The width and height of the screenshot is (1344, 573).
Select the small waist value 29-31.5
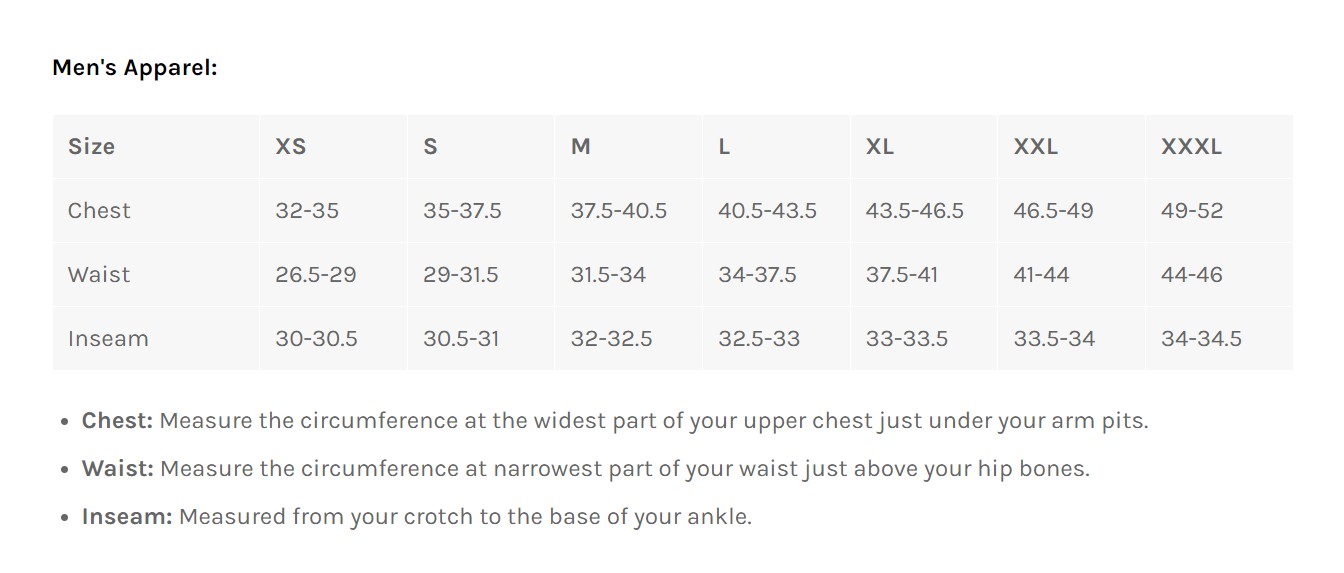point(460,274)
